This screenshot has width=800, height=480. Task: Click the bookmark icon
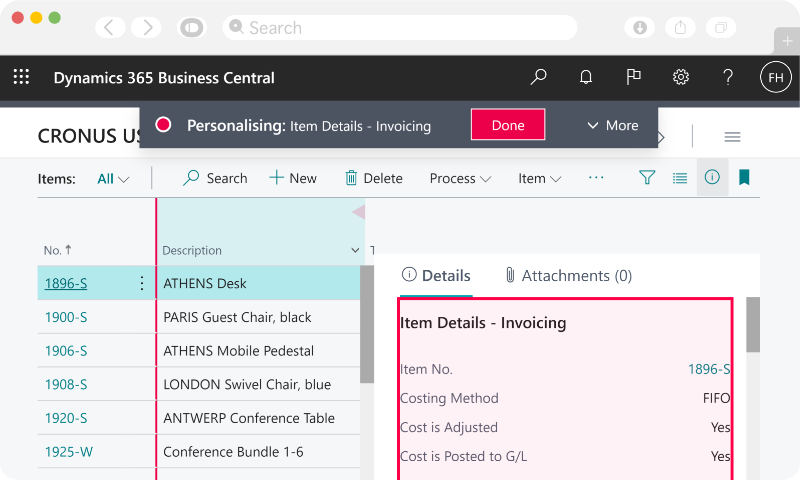744,177
